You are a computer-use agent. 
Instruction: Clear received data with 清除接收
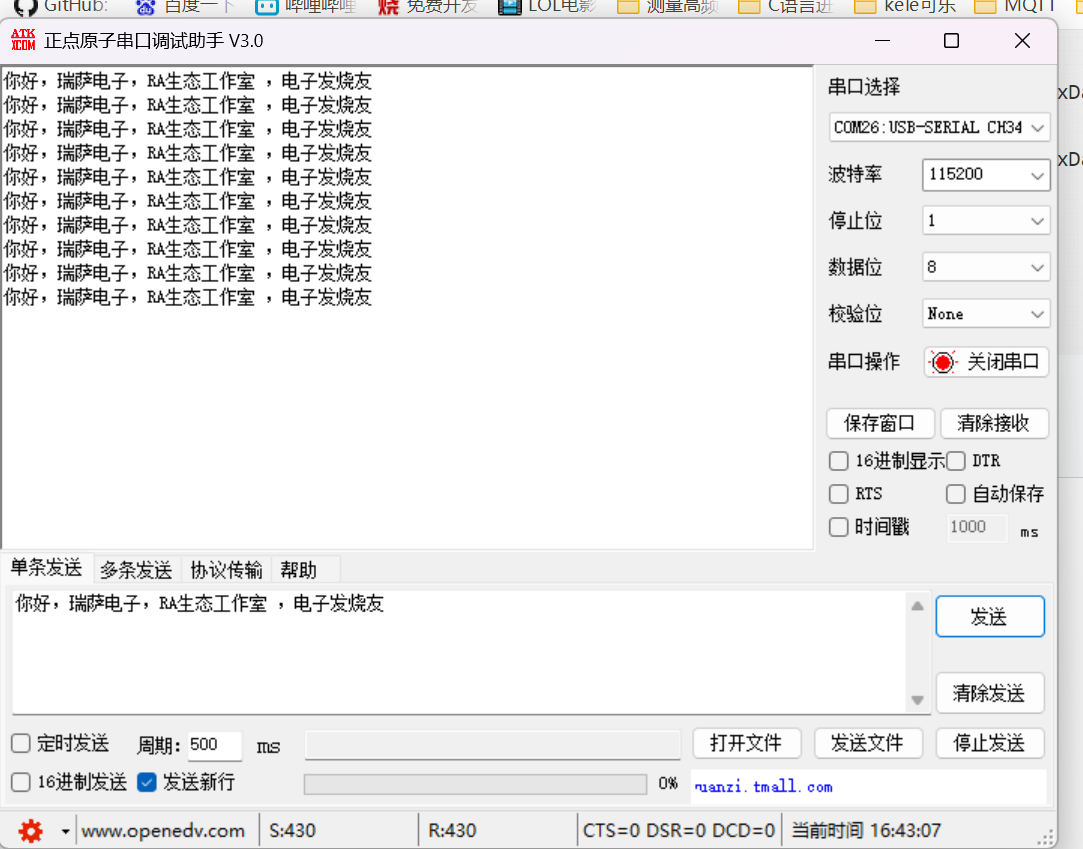click(995, 423)
